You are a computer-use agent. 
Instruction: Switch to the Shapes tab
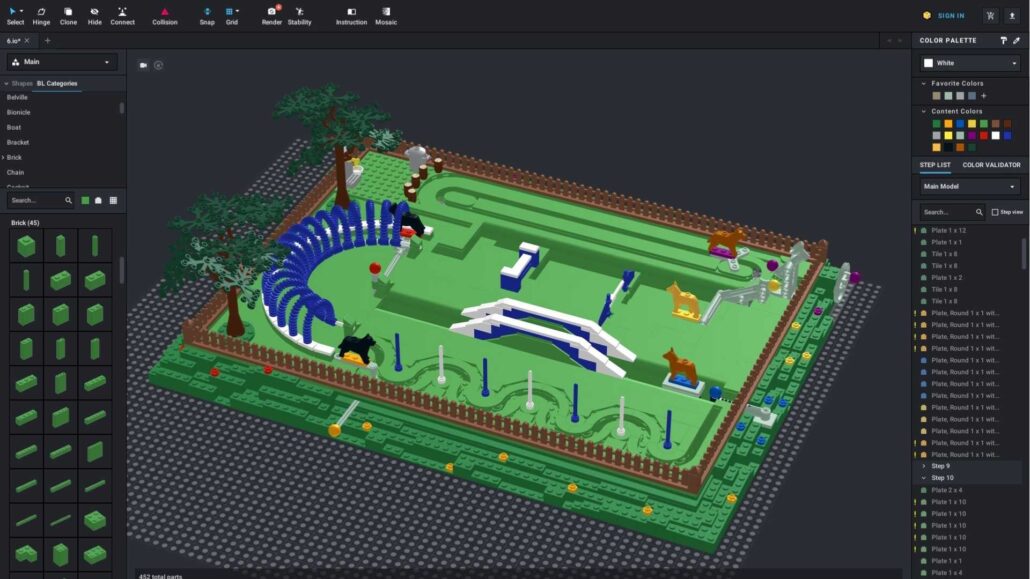point(22,84)
